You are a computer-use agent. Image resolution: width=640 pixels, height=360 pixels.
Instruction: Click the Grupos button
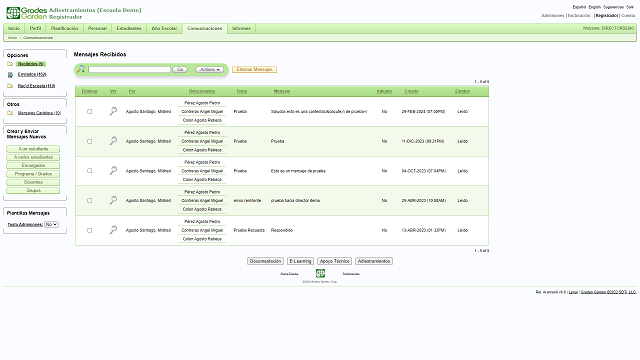click(33, 191)
